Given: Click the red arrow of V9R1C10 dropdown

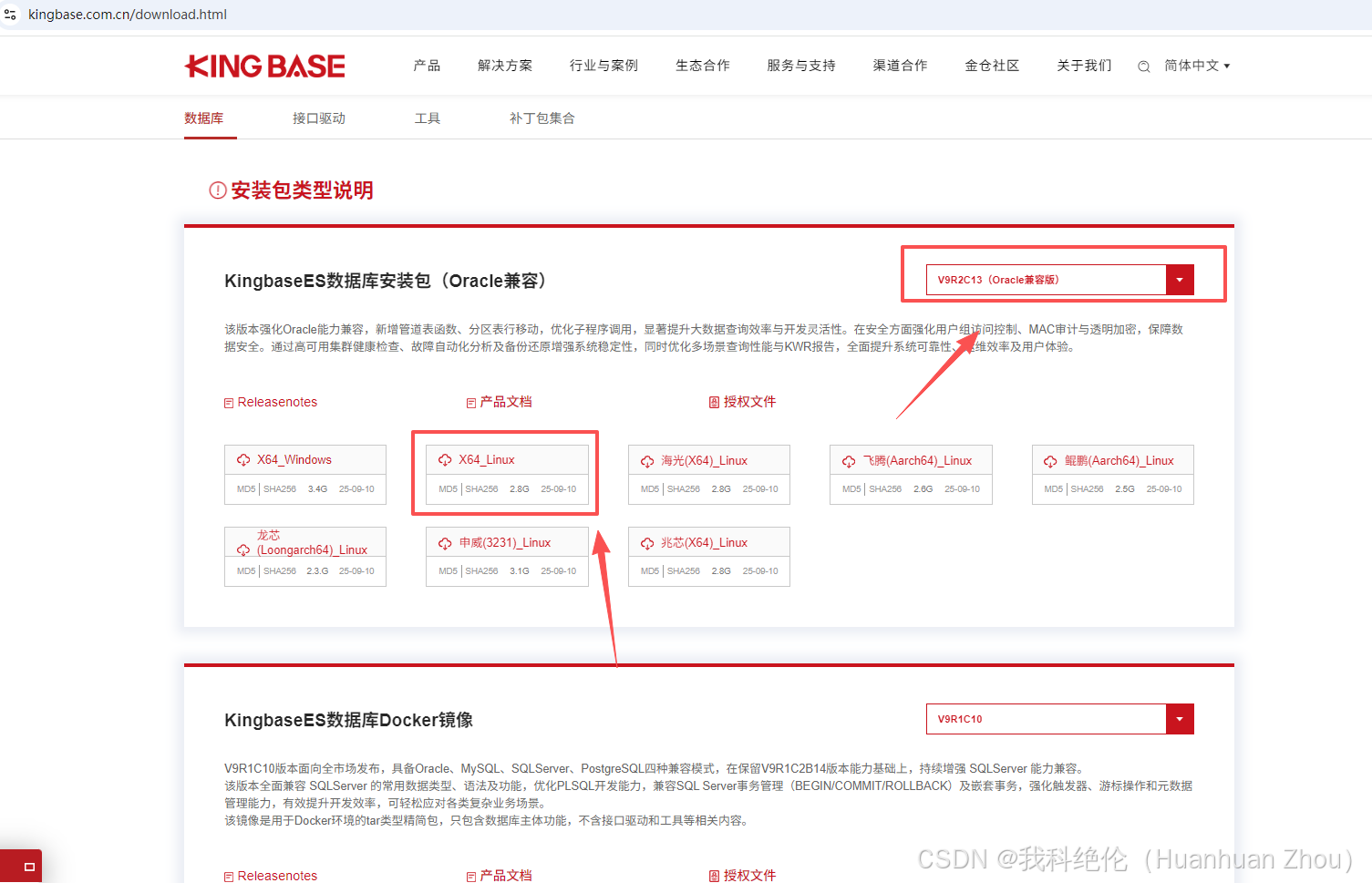Looking at the screenshot, I should (x=1180, y=719).
